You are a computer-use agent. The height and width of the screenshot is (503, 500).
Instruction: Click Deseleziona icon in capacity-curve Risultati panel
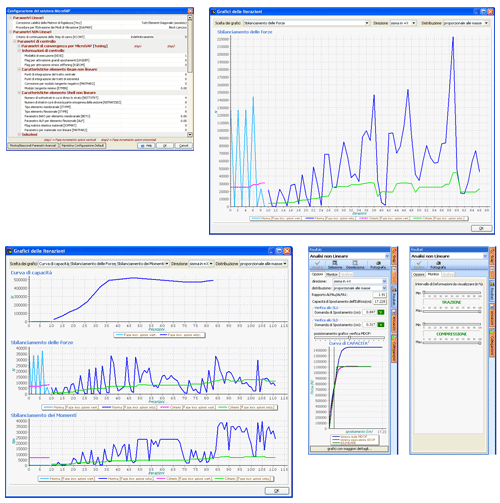tap(355, 263)
